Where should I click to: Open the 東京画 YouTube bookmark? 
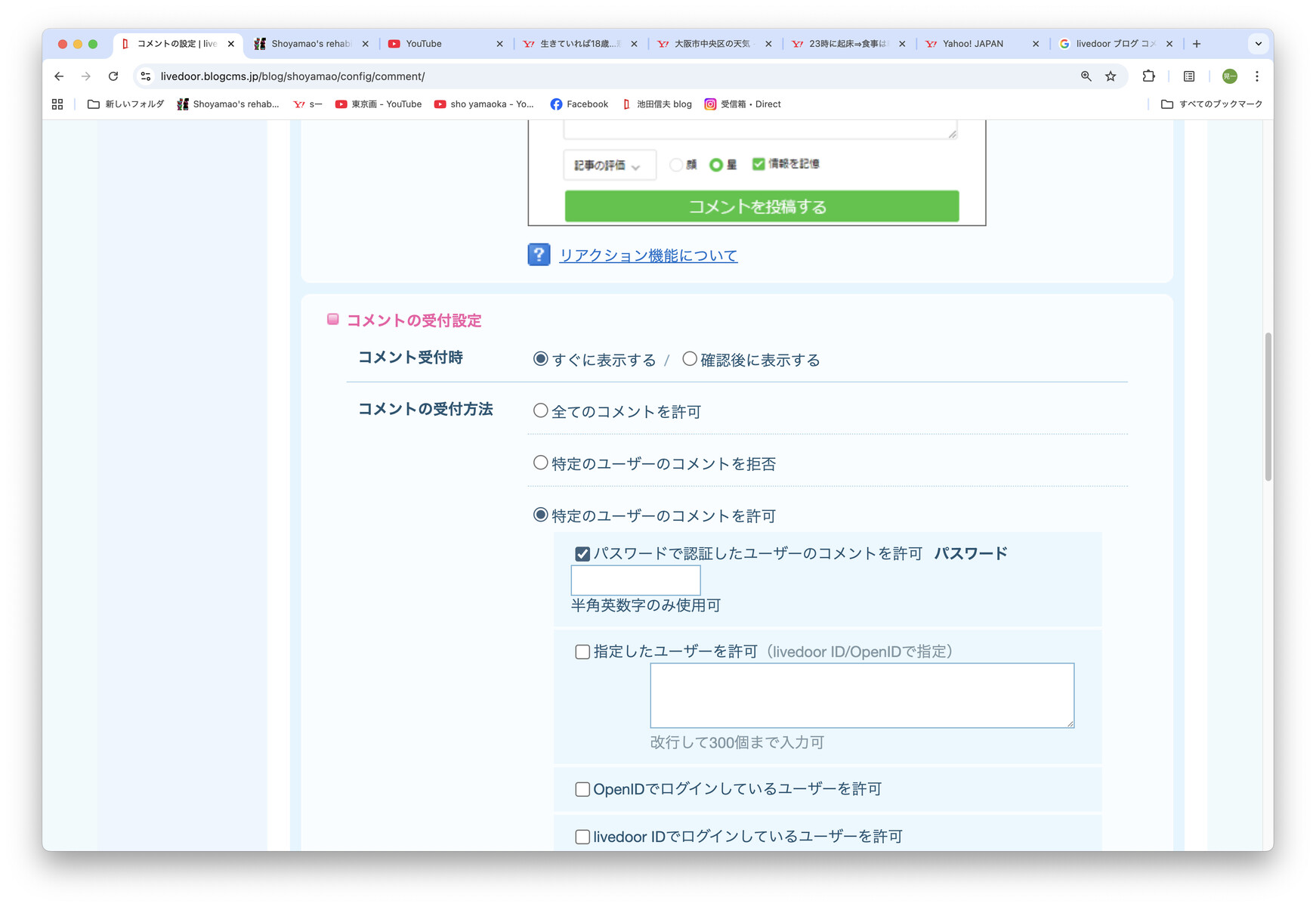[x=378, y=104]
